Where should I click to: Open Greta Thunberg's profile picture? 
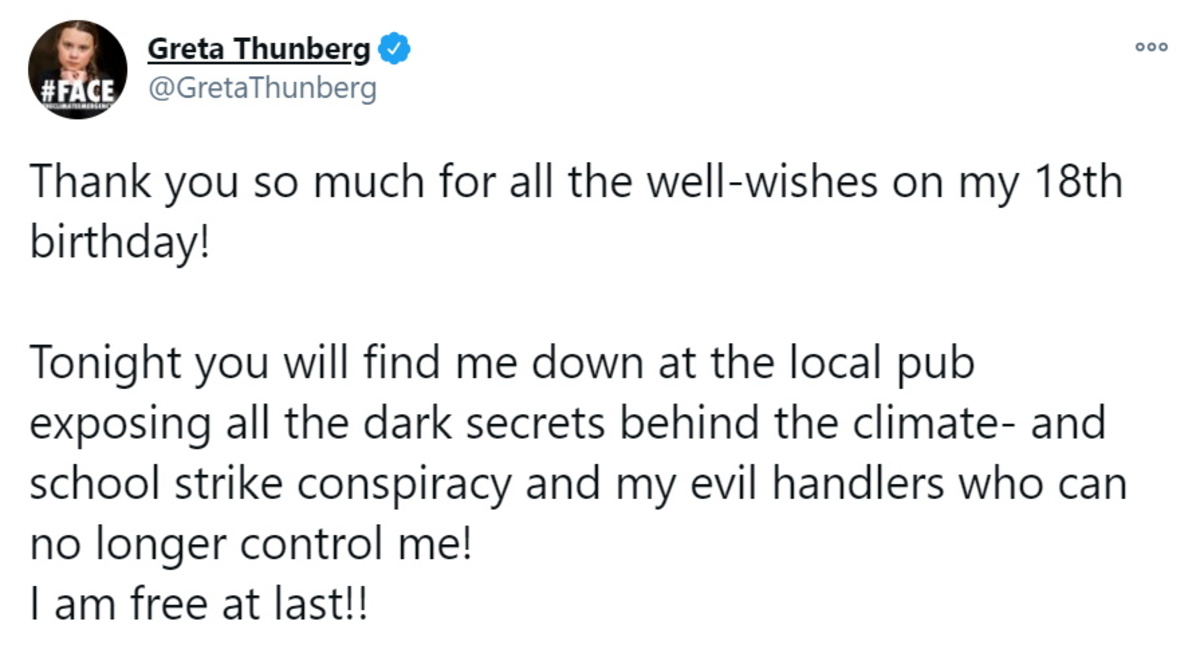click(x=77, y=68)
